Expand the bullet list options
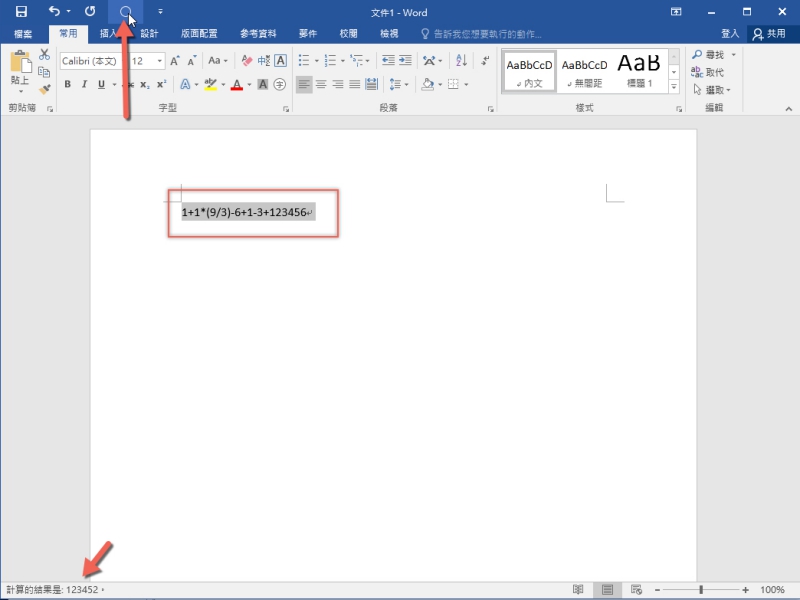The width and height of the screenshot is (800, 600). point(316,61)
